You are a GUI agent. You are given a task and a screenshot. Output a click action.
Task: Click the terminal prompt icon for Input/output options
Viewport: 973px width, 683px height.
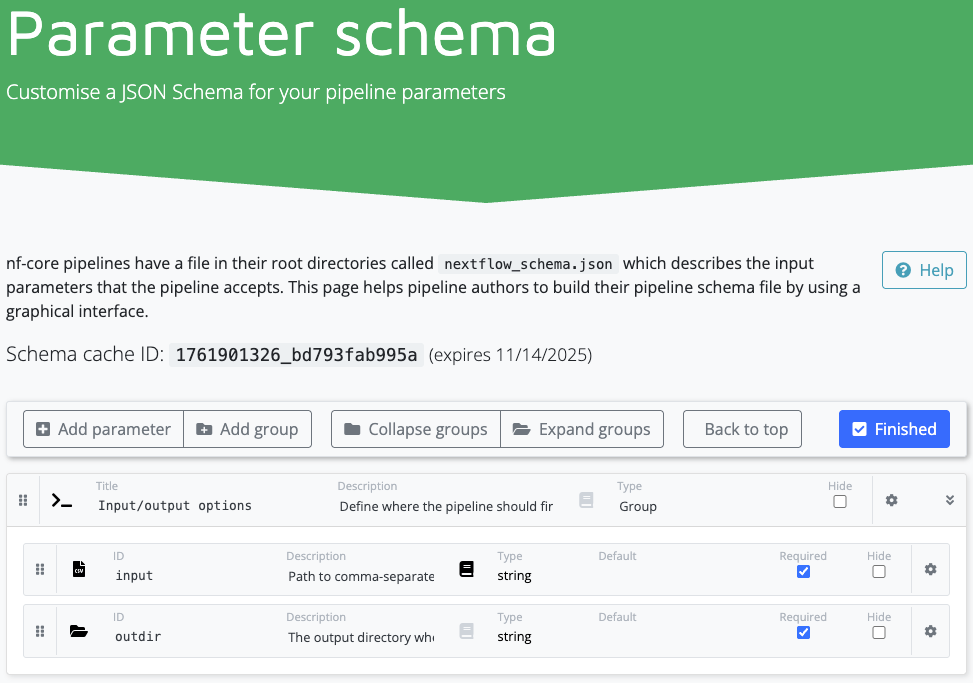(x=61, y=500)
